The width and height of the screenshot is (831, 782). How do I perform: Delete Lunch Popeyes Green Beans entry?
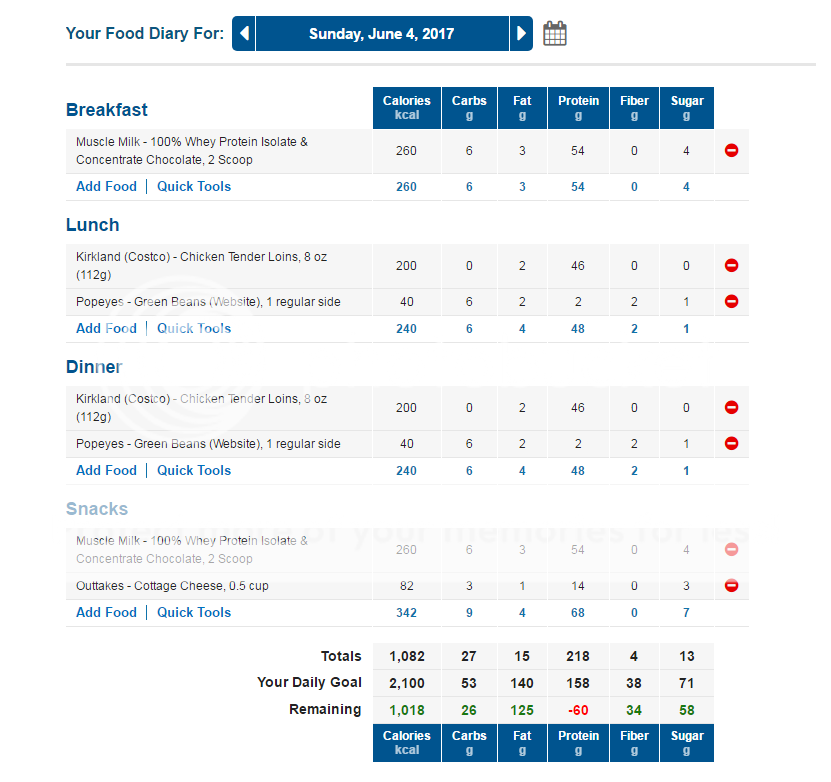(731, 302)
